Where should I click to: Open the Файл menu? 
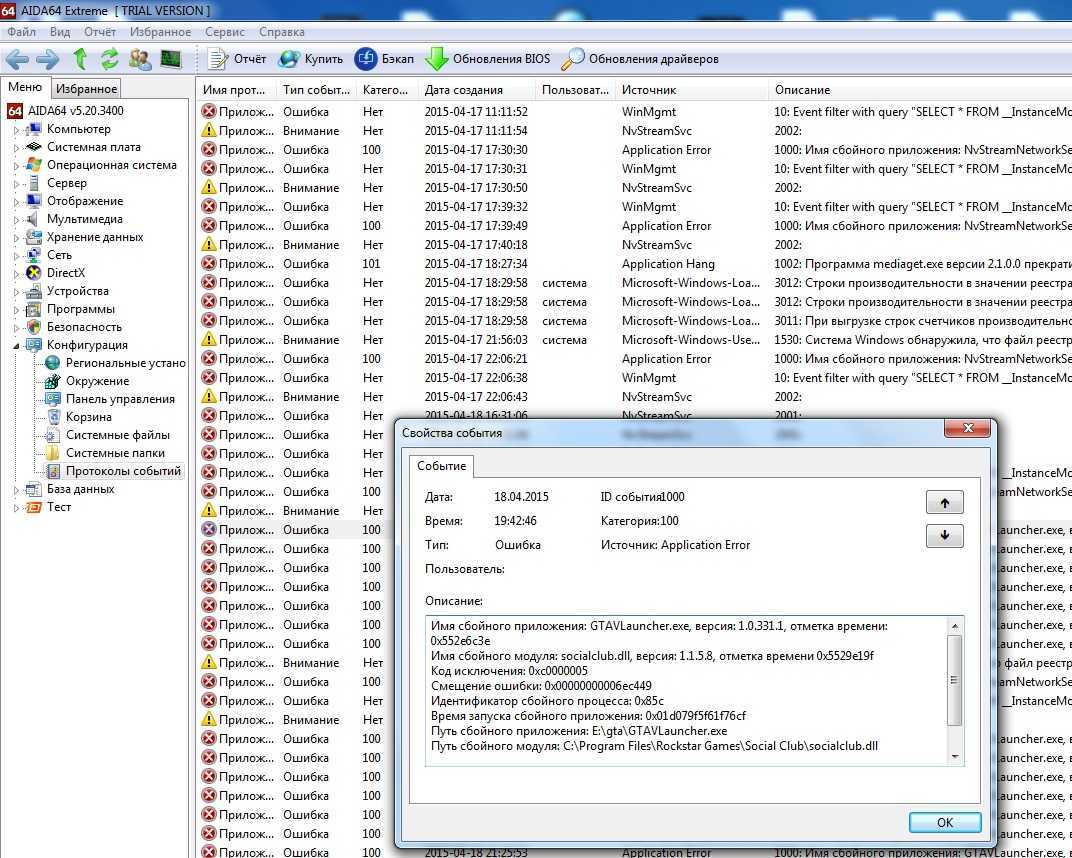coord(21,32)
